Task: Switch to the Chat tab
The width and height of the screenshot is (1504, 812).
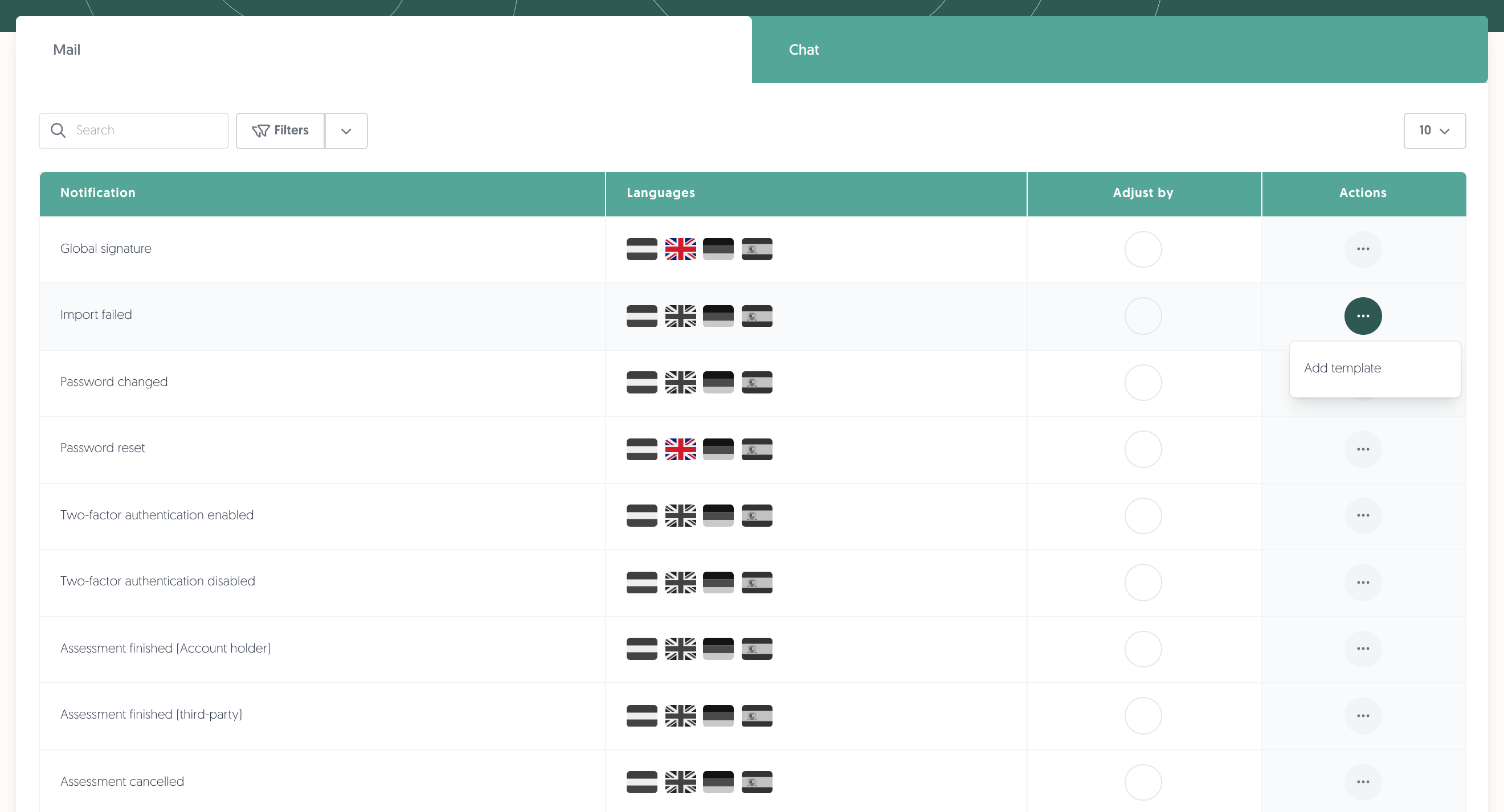Action: (x=1119, y=50)
